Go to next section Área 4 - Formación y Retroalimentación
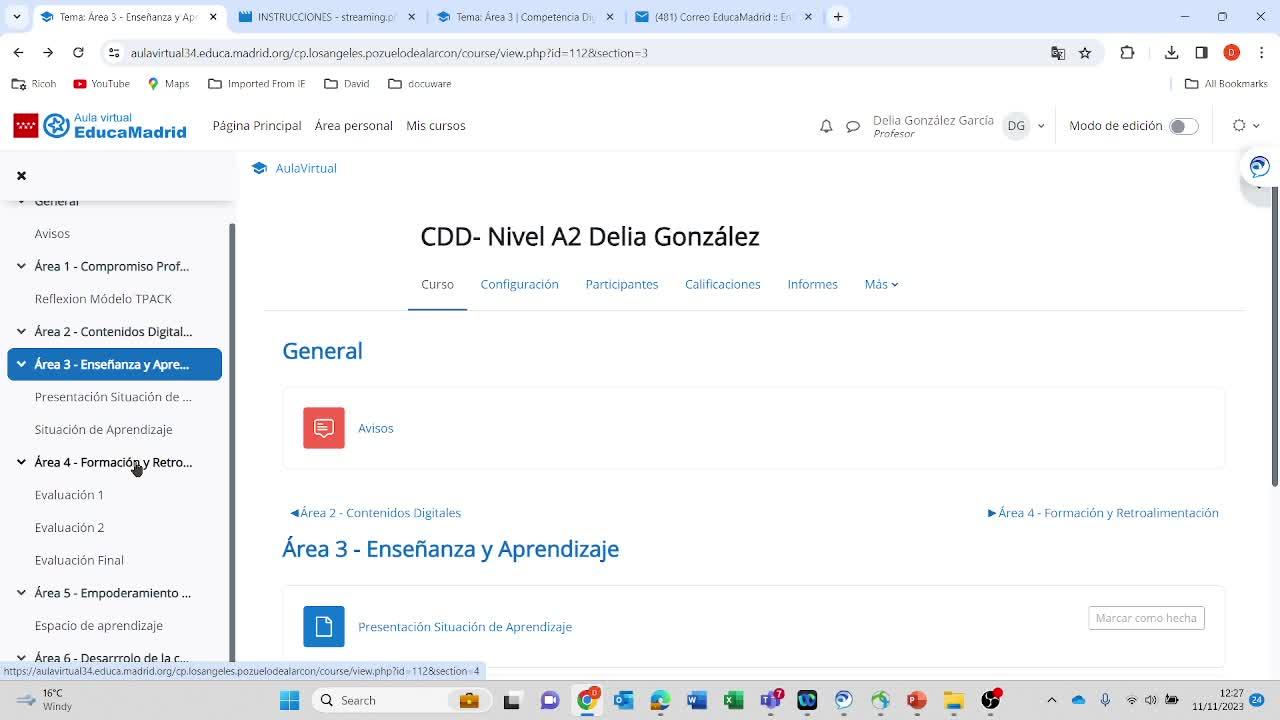This screenshot has width=1280, height=720. coord(1103,513)
